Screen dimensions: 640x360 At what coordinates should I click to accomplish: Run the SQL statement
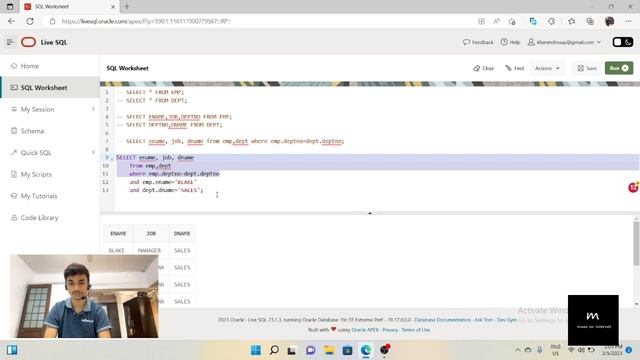pos(619,68)
